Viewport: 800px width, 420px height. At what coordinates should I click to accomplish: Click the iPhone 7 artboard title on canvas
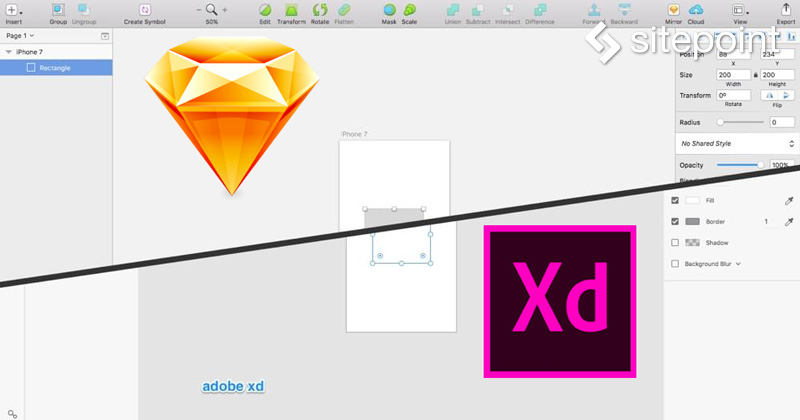[x=354, y=134]
